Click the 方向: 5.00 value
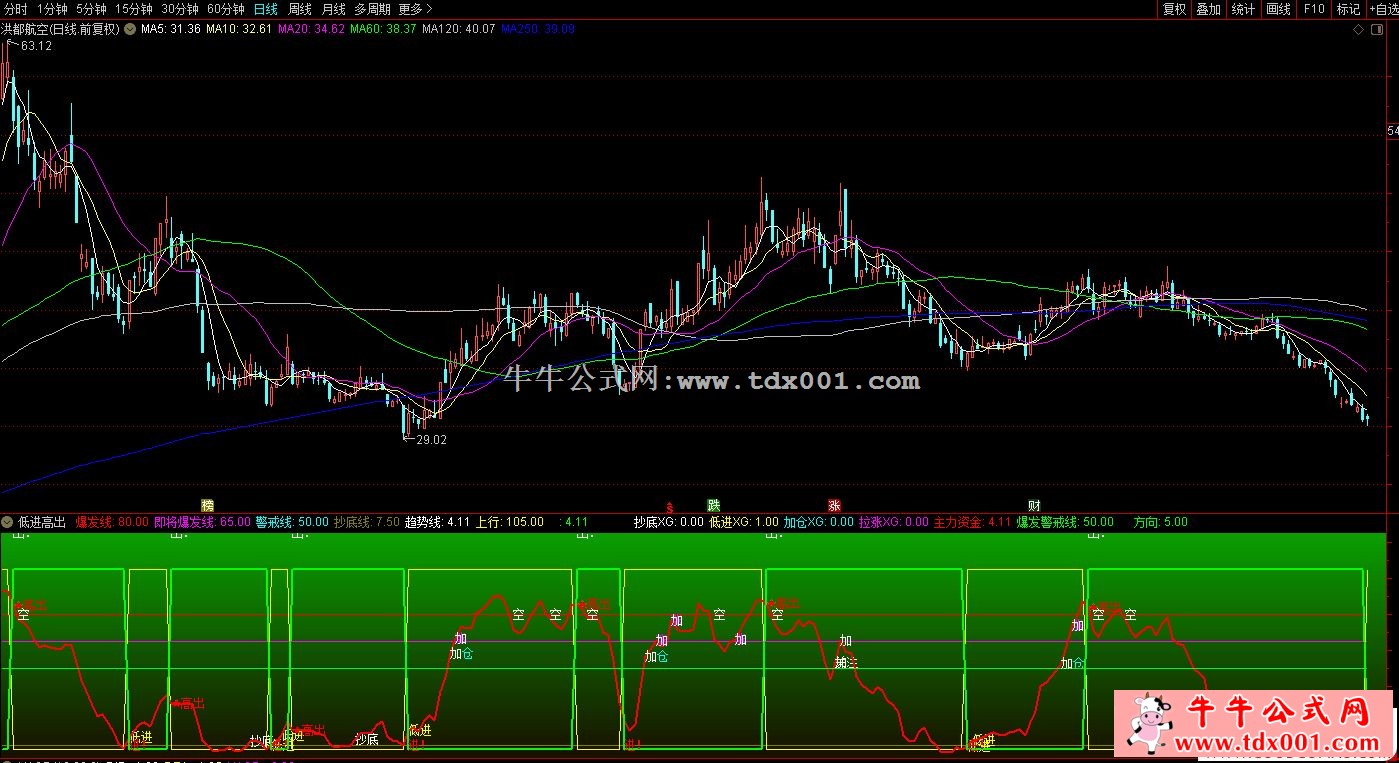This screenshot has width=1399, height=763. pyautogui.click(x=1160, y=522)
